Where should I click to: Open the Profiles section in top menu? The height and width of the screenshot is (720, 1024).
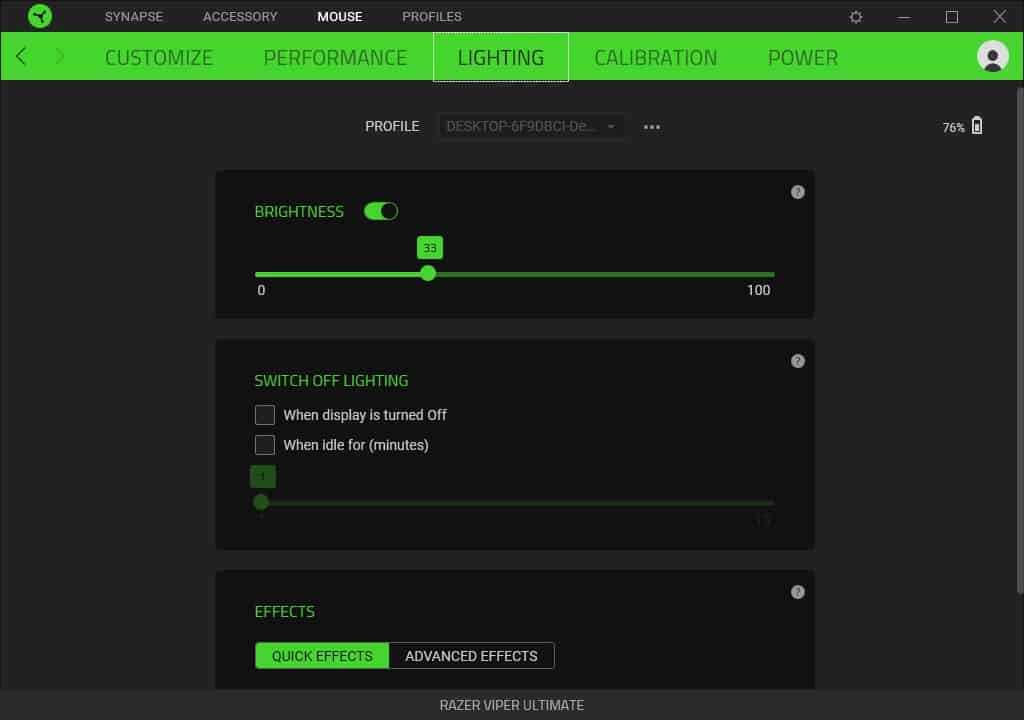point(431,16)
